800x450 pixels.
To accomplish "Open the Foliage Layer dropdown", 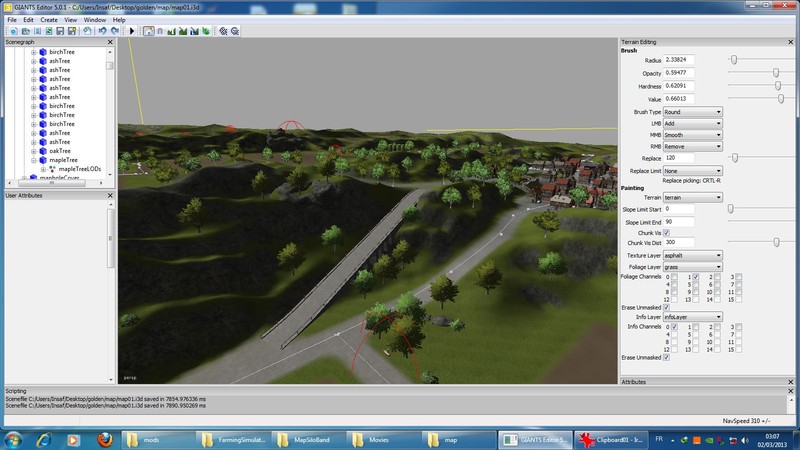I will coord(692,267).
